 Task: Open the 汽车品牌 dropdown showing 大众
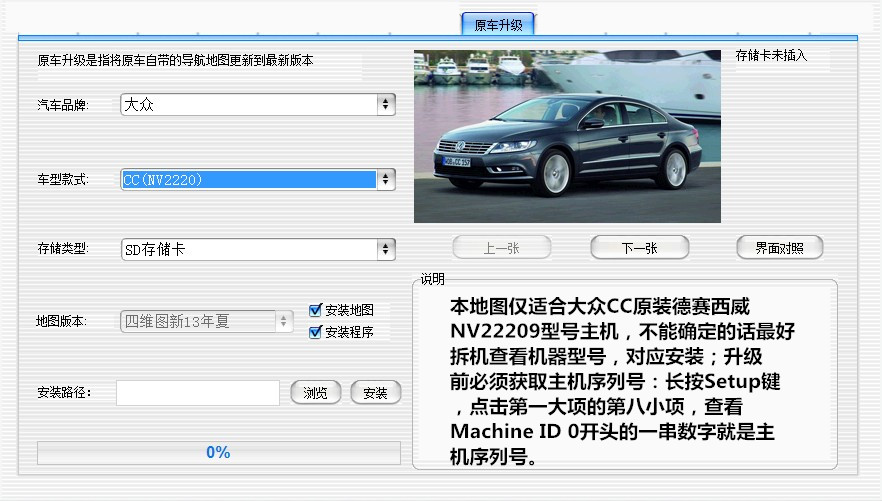pos(258,105)
